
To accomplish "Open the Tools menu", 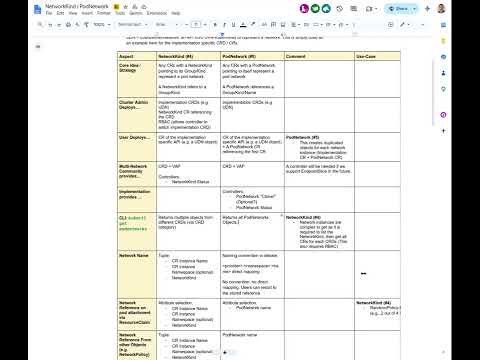I will pos(120,13).
